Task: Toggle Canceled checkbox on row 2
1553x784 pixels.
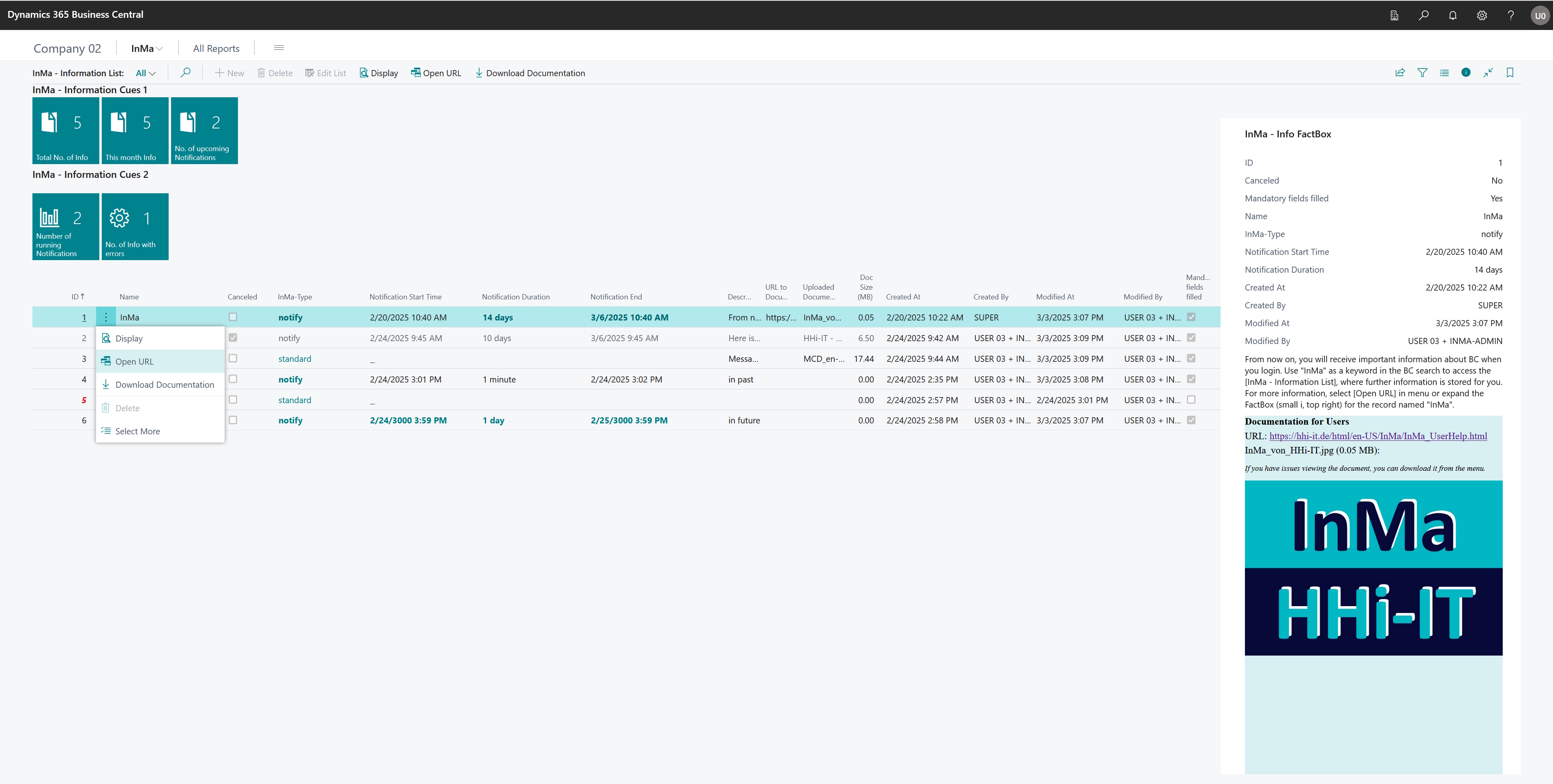Action: point(233,338)
